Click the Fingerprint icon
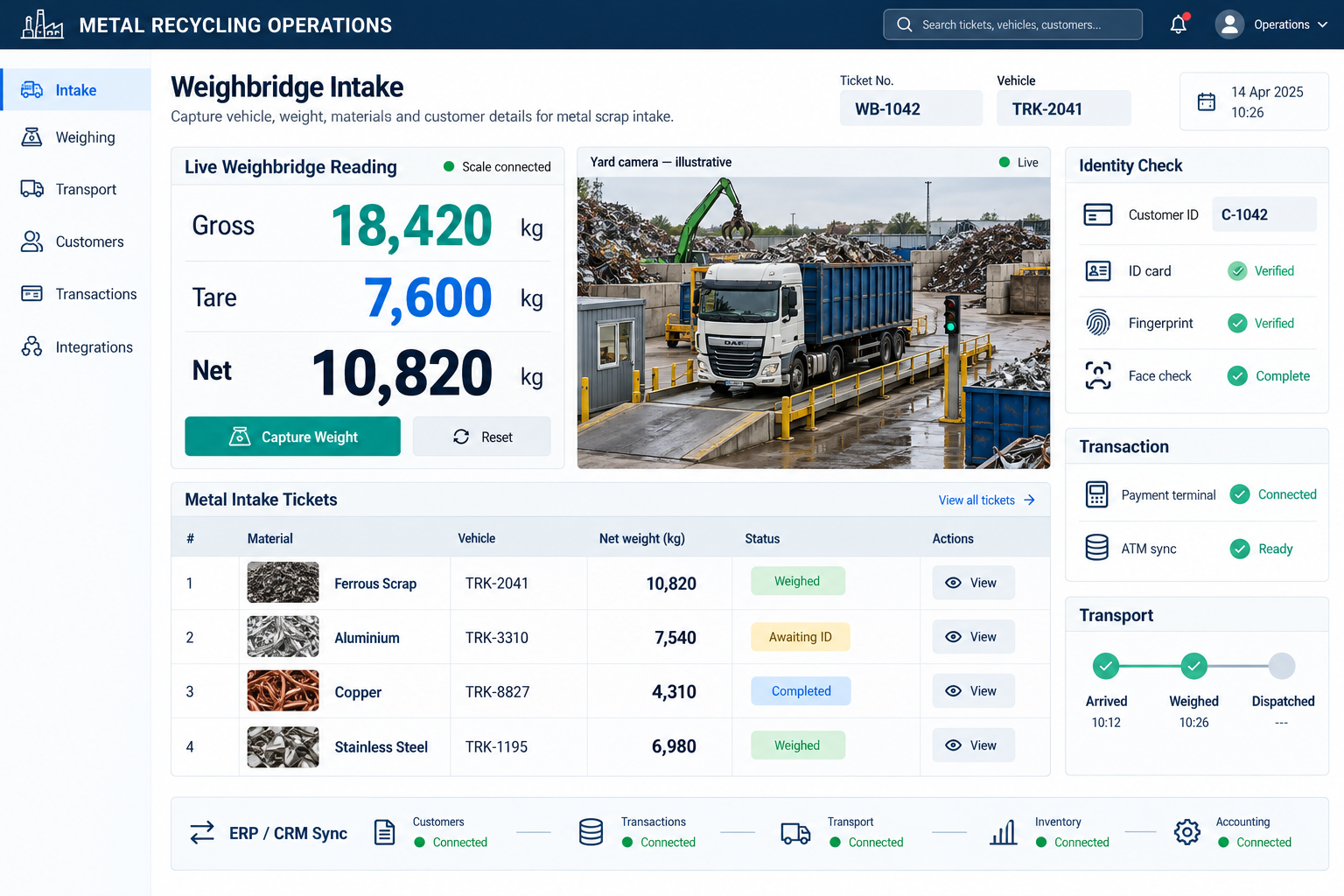 click(1098, 323)
